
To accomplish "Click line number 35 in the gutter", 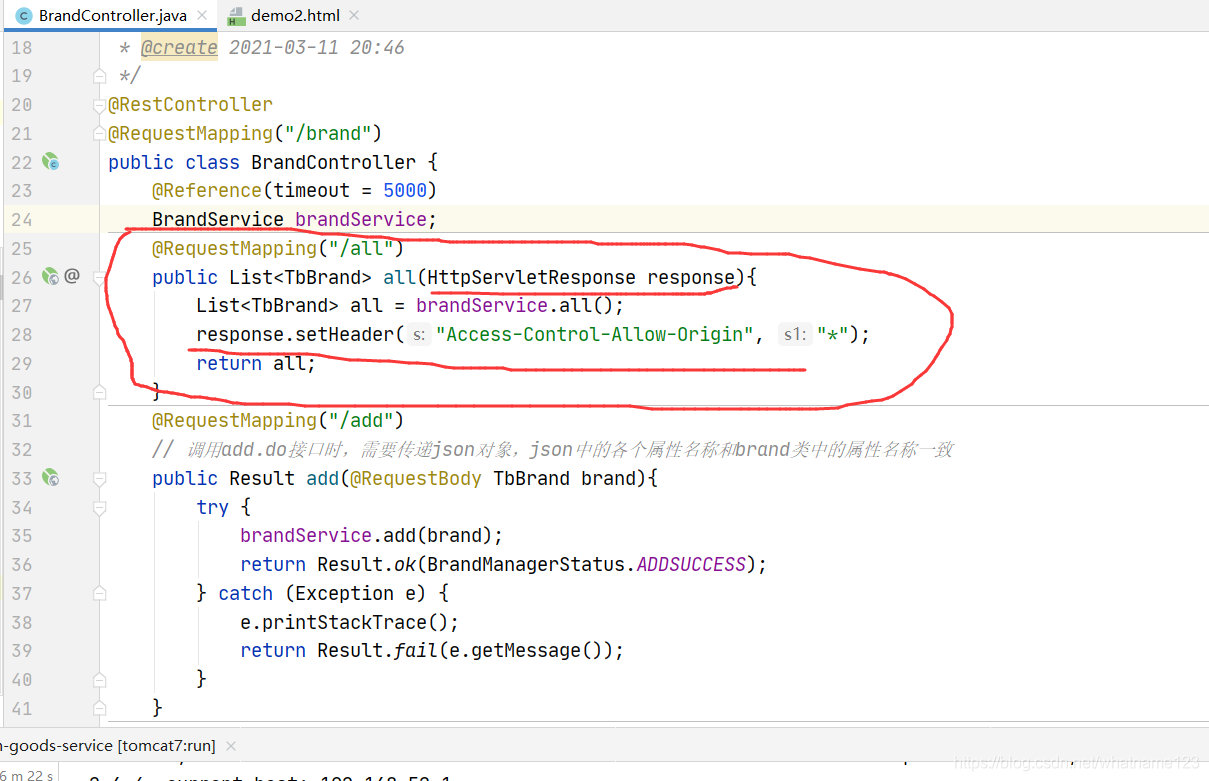I will coord(22,535).
